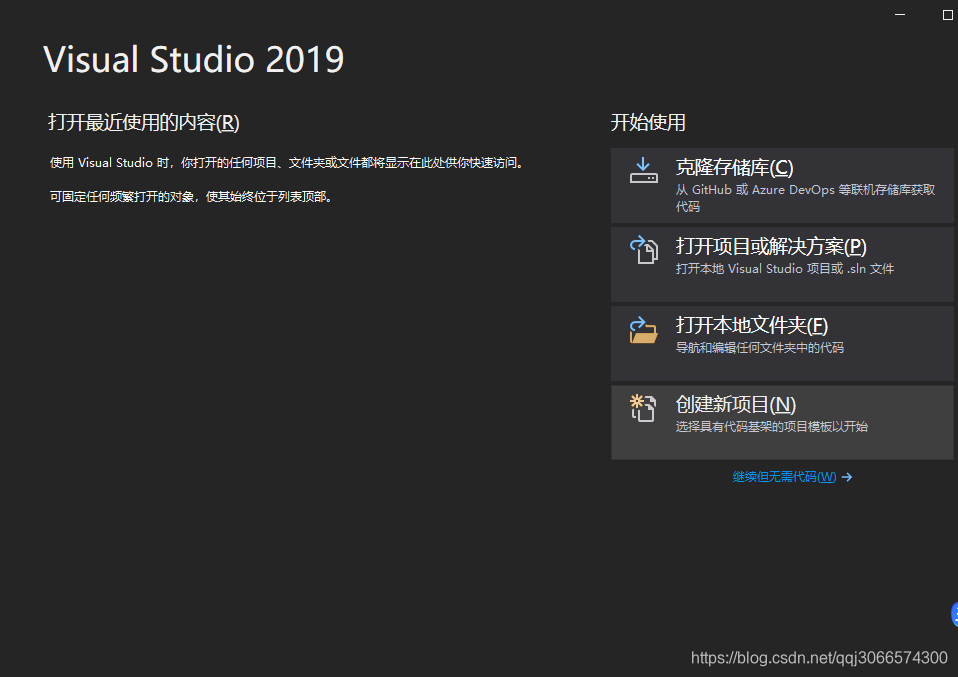Click the create new project icon
This screenshot has height=677, width=958.
tap(643, 408)
